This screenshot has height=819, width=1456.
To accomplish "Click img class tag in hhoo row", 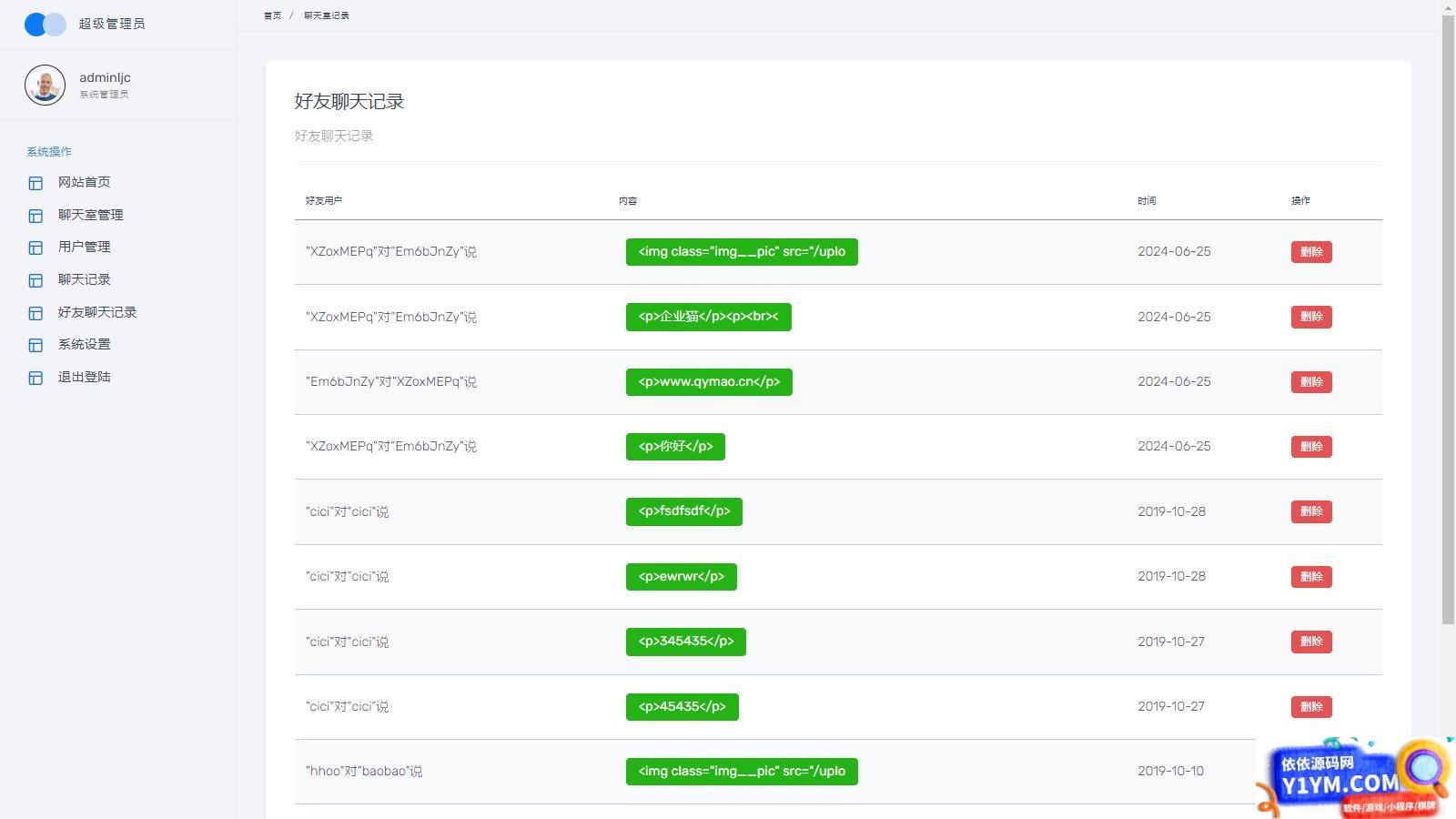I will [x=742, y=772].
